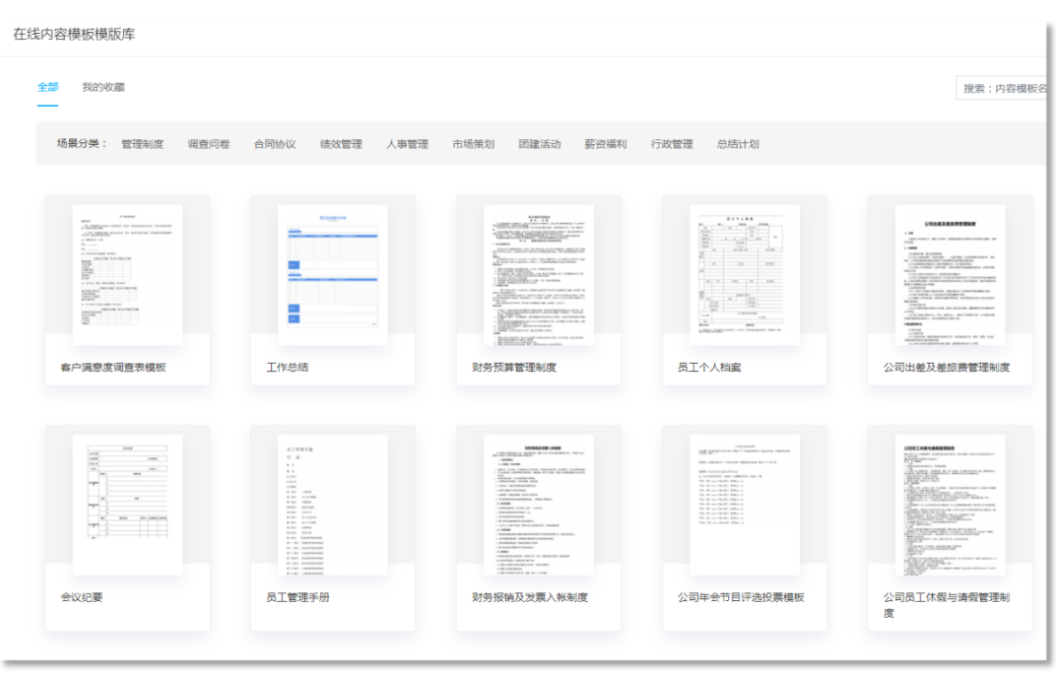Open the 员工管理手册 template thumbnail
The height and width of the screenshot is (675, 1056).
(333, 505)
